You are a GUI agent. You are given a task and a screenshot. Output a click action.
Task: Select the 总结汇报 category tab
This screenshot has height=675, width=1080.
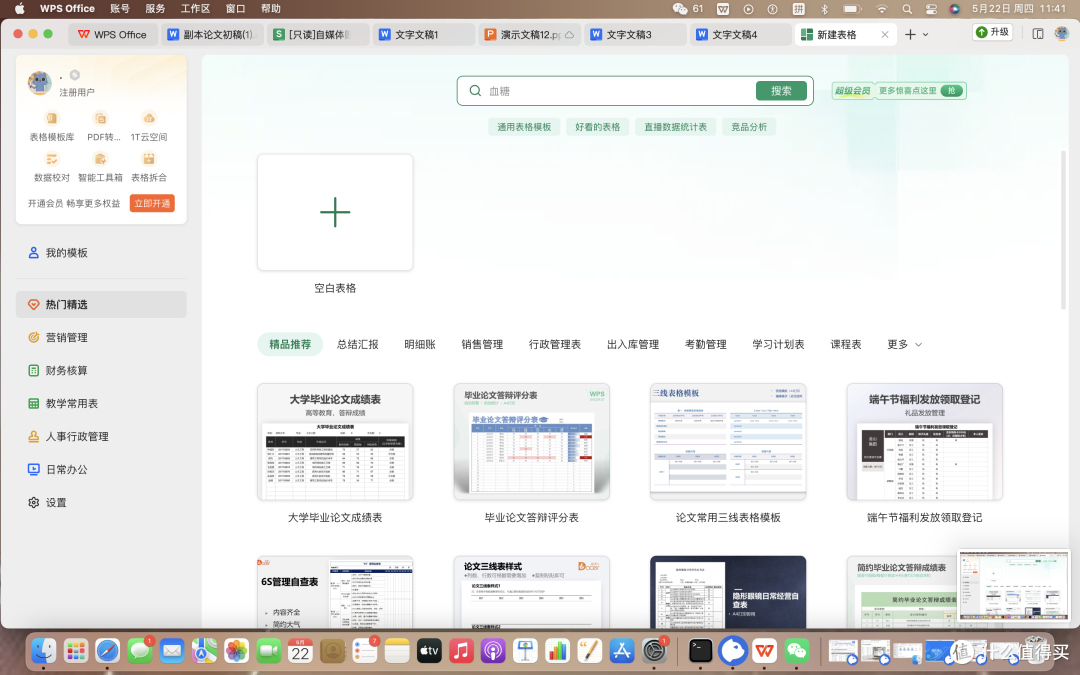pos(357,344)
